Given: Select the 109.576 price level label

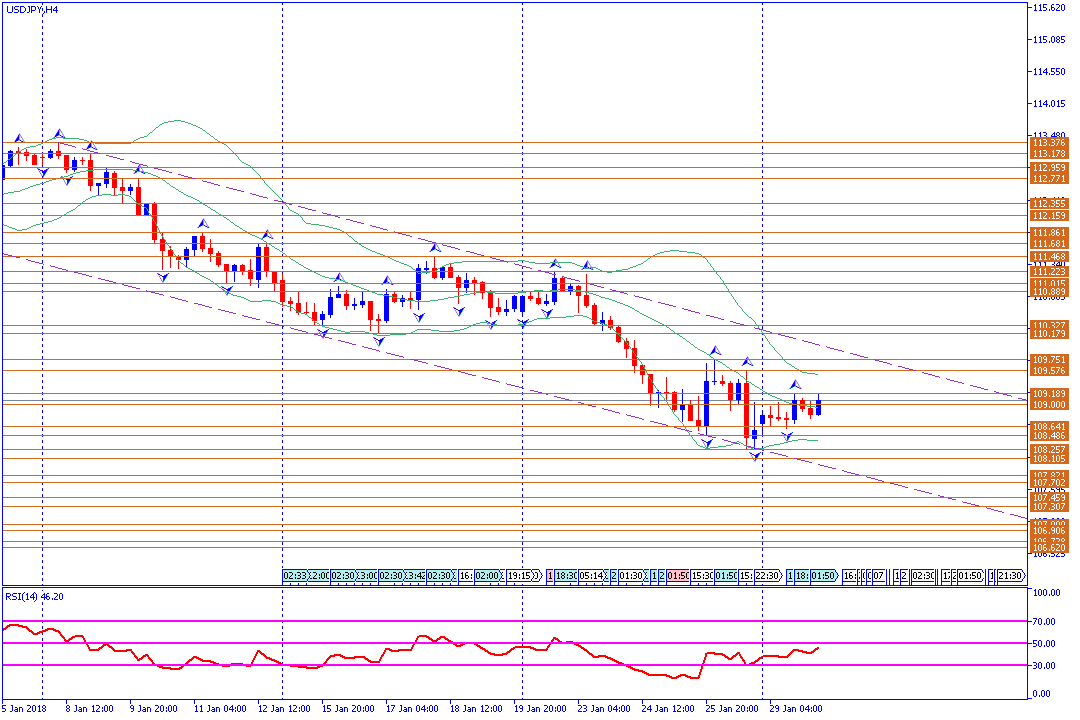Looking at the screenshot, I should point(1049,371).
